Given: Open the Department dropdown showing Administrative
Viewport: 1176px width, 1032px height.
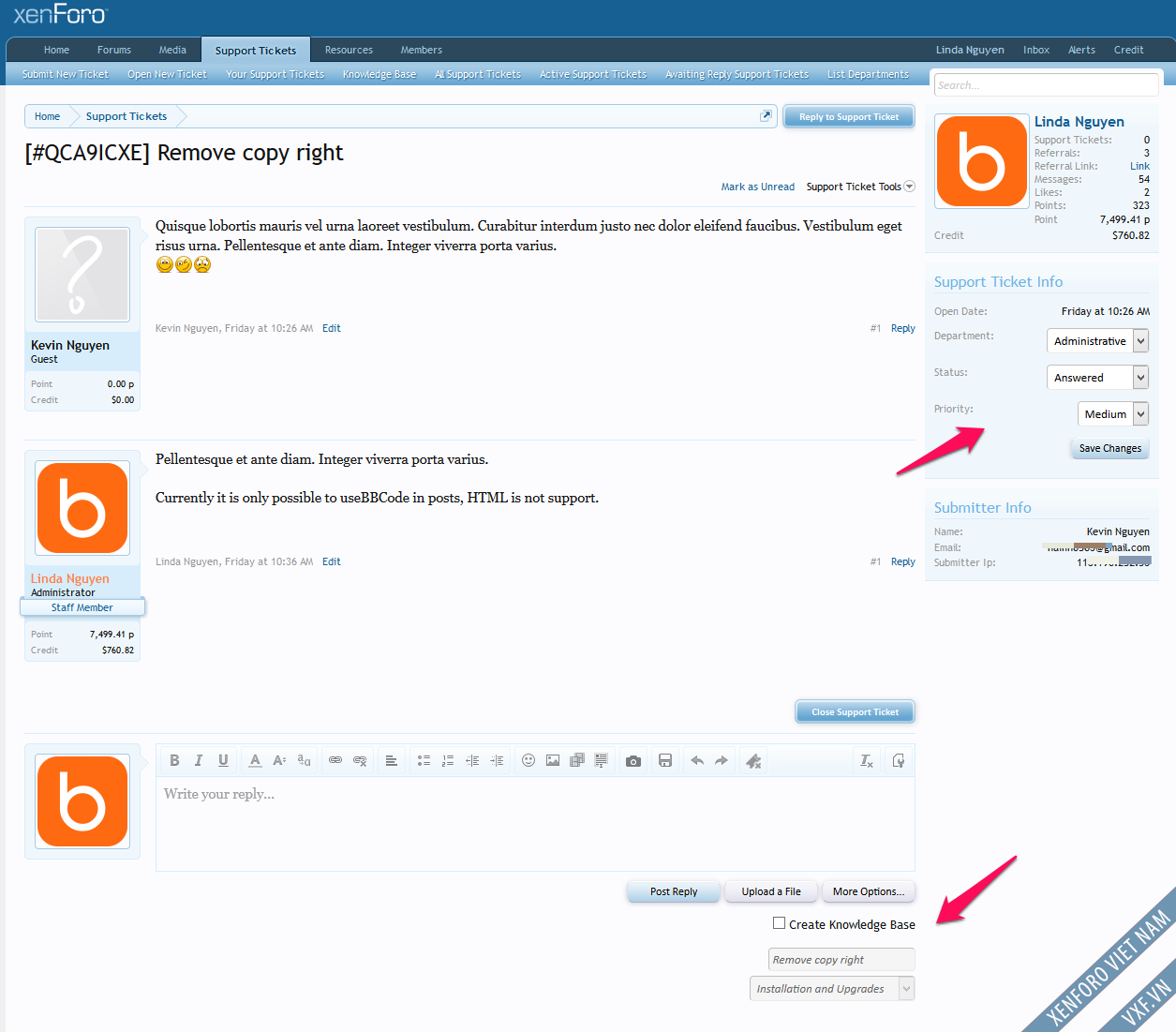Looking at the screenshot, I should 1097,341.
